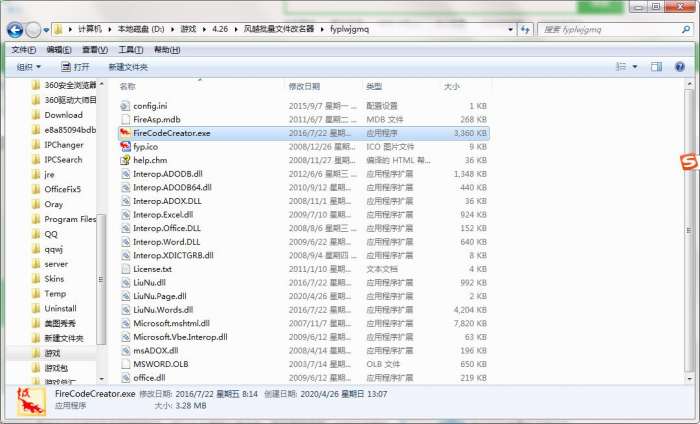Open the 编辑(E) menu
Viewport: 700px width, 424px height.
pos(59,50)
